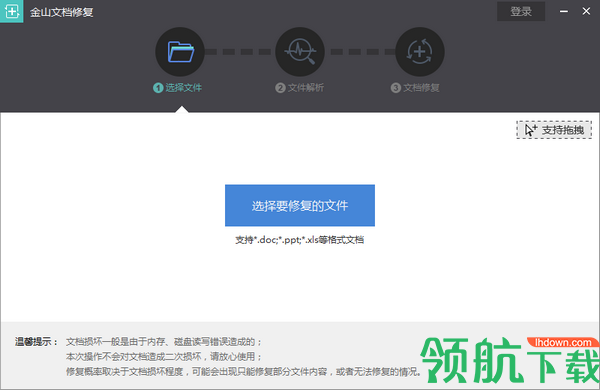
Task: Select step 3 文档修复 label
Action: point(415,88)
